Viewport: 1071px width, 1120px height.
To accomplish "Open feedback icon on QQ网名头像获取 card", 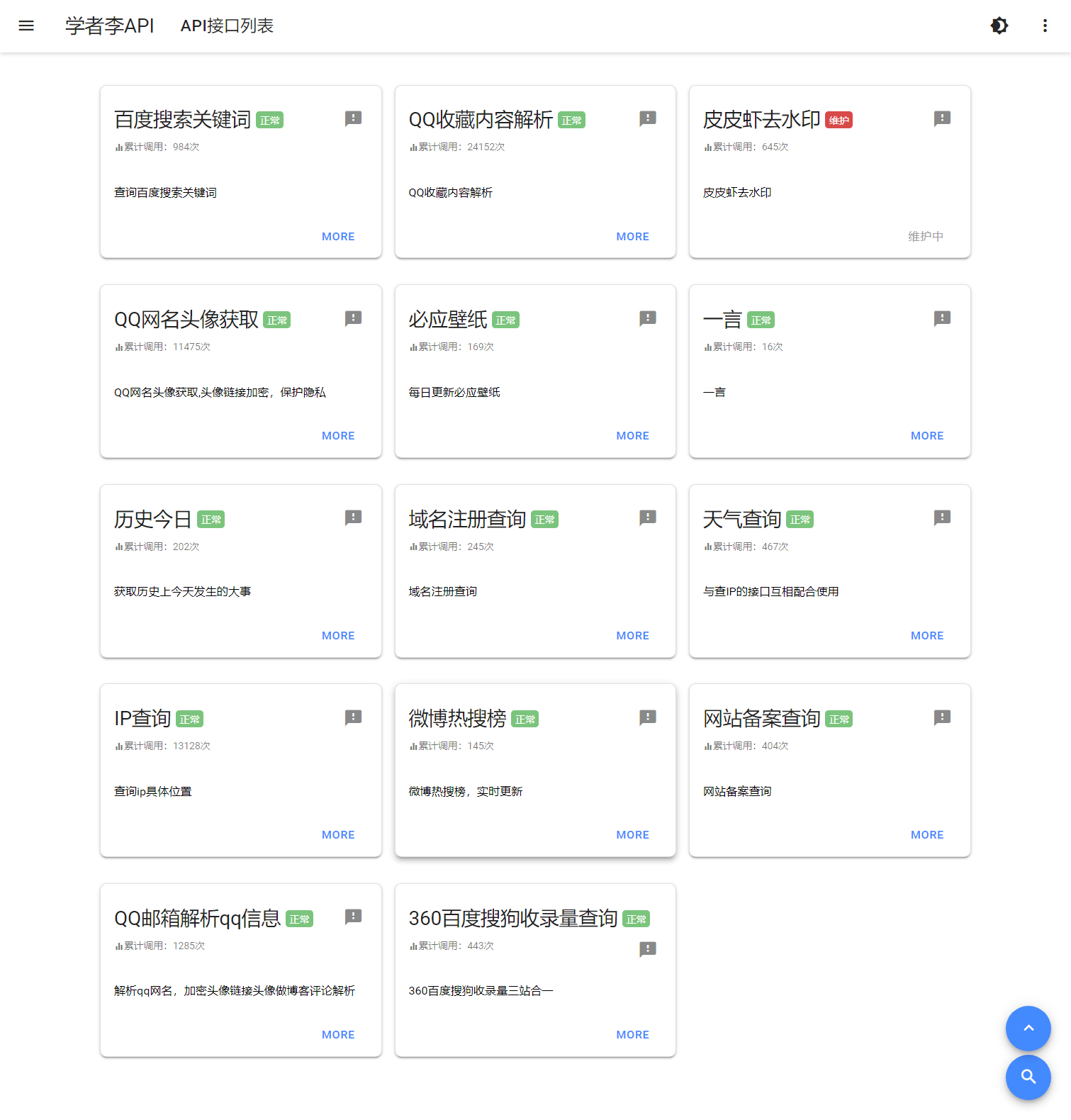I will (353, 318).
